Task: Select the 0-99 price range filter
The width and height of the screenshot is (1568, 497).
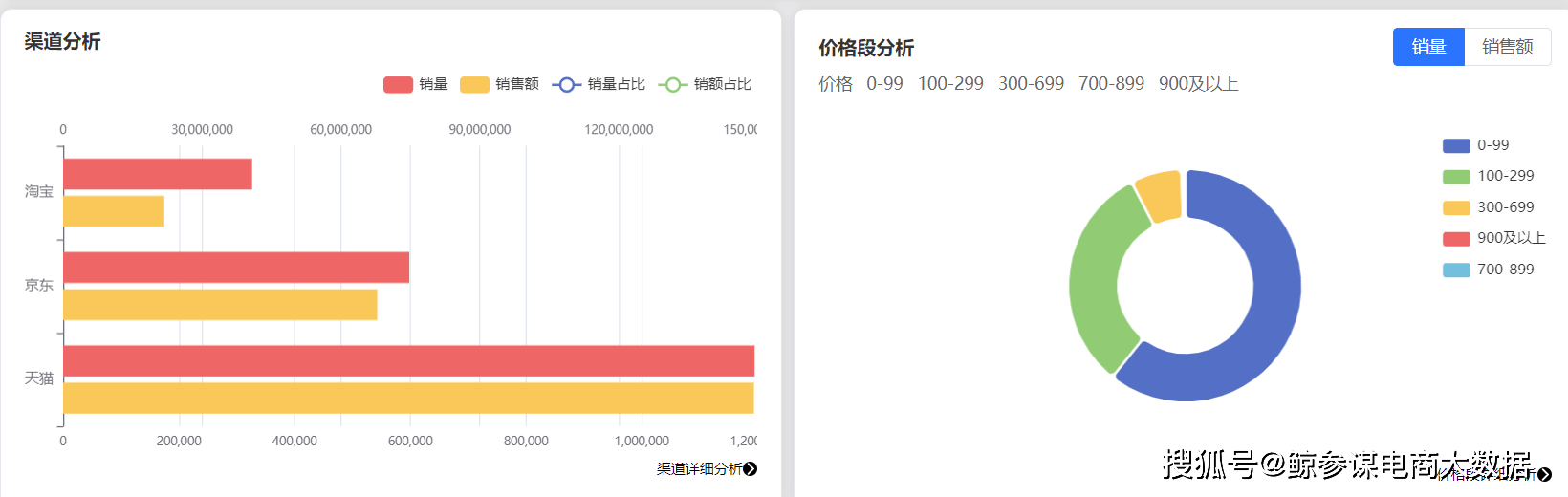Action: (x=884, y=84)
